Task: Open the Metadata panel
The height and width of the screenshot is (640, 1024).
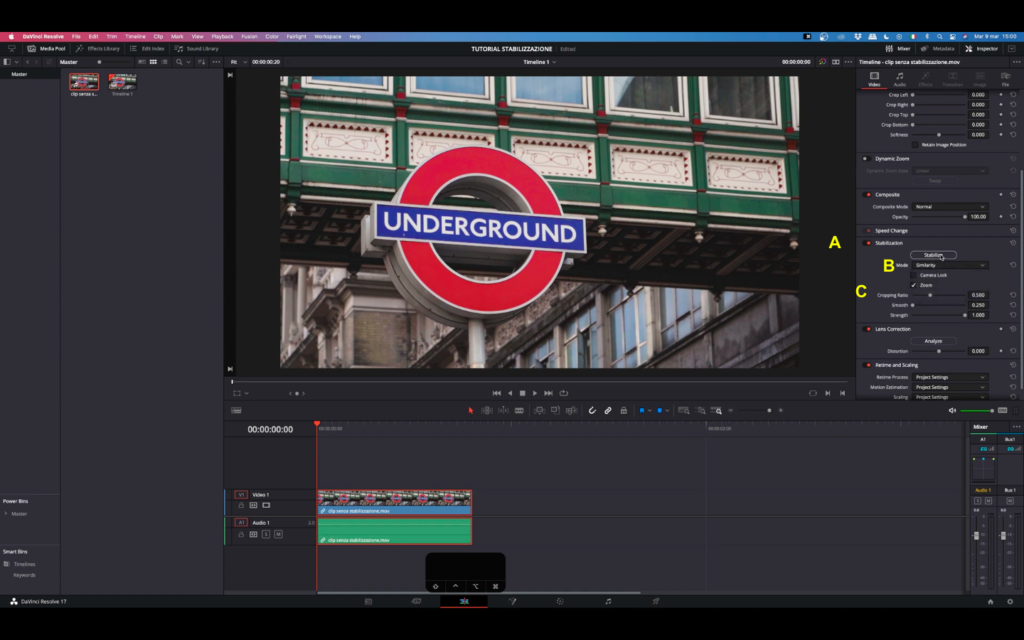Action: [x=937, y=48]
